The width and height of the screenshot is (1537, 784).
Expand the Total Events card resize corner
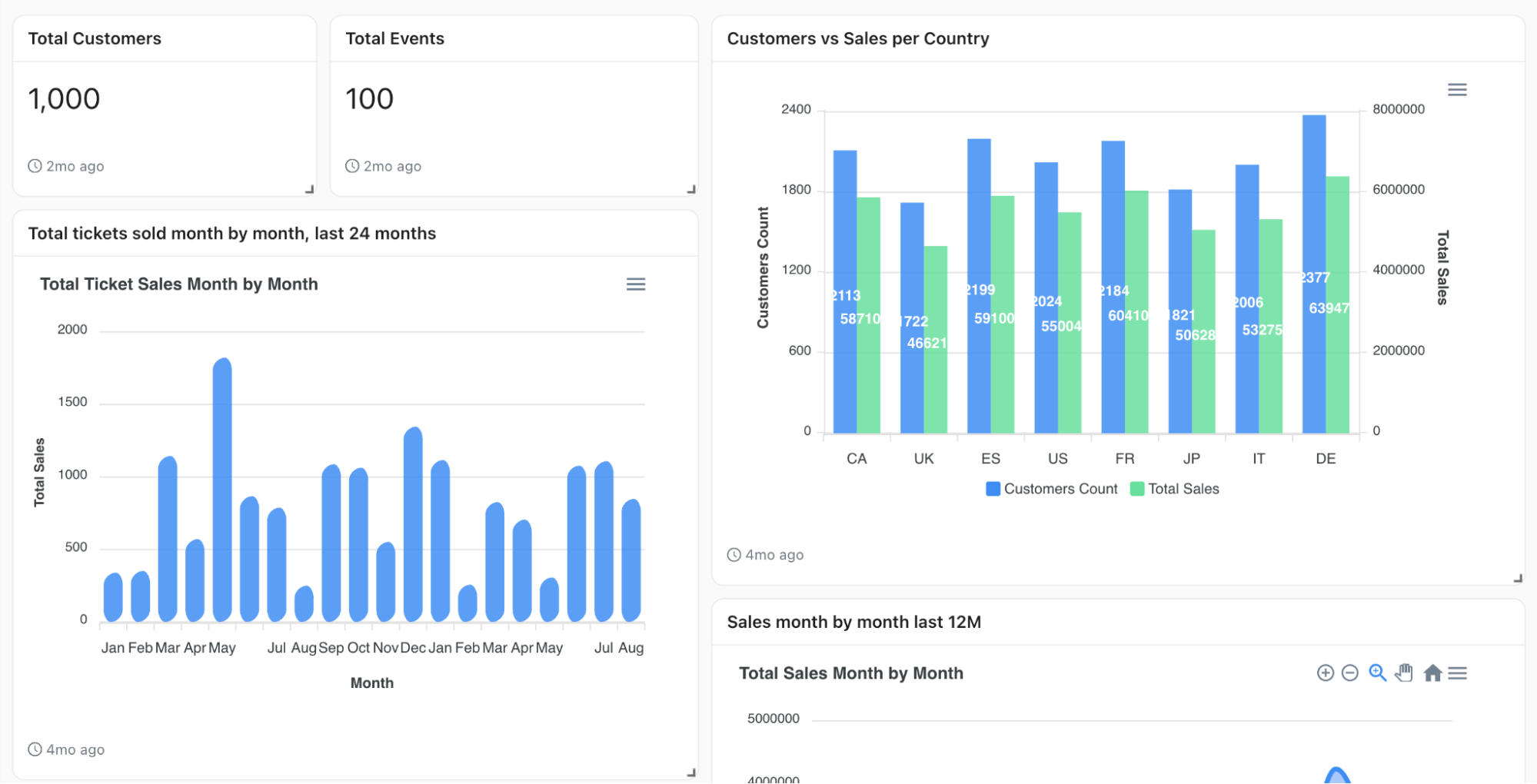click(691, 189)
